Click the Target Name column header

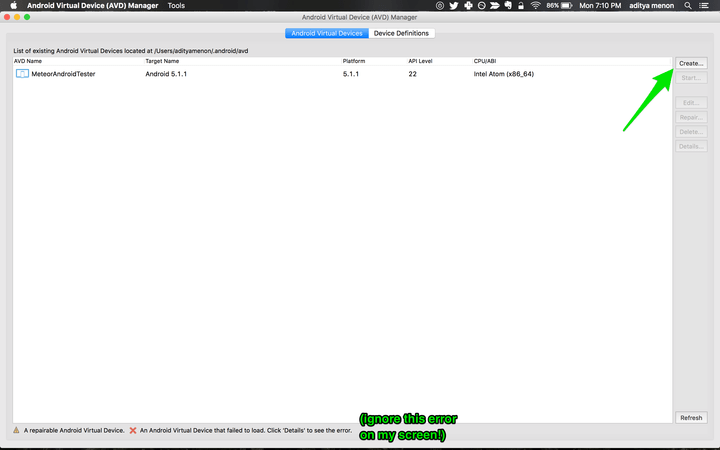point(162,61)
